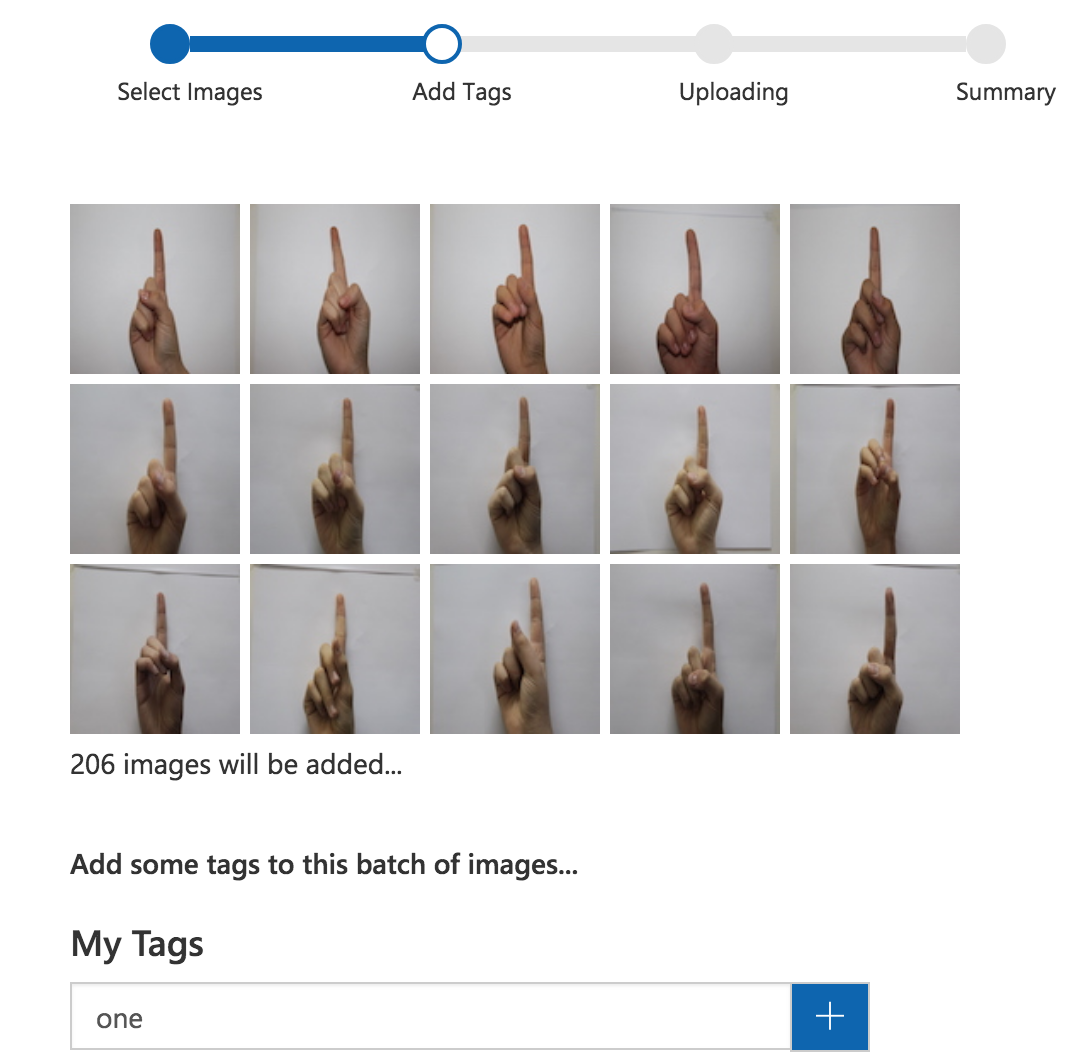Click the 'Add Tags' step circle
Image resolution: width=1084 pixels, height=1060 pixels.
tap(442, 44)
